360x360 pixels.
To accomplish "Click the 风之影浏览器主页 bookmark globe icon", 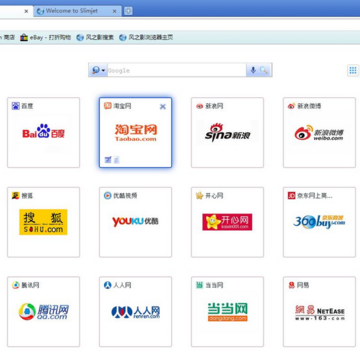I will point(123,38).
